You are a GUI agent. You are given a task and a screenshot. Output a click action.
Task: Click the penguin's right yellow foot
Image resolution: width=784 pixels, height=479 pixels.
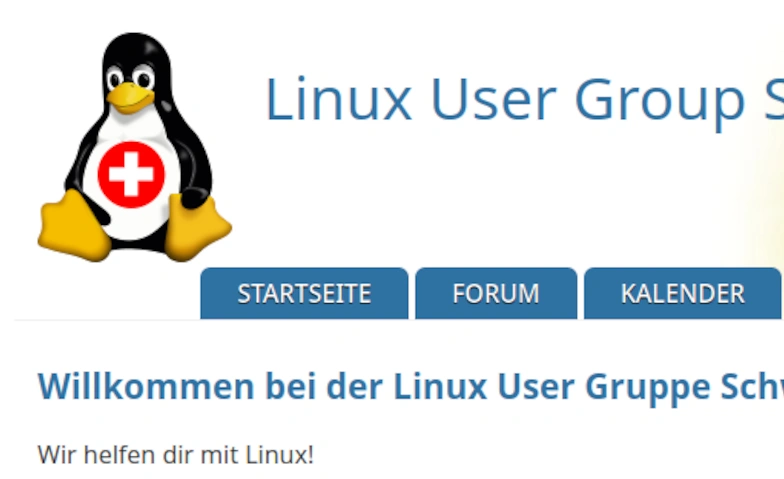(x=197, y=228)
